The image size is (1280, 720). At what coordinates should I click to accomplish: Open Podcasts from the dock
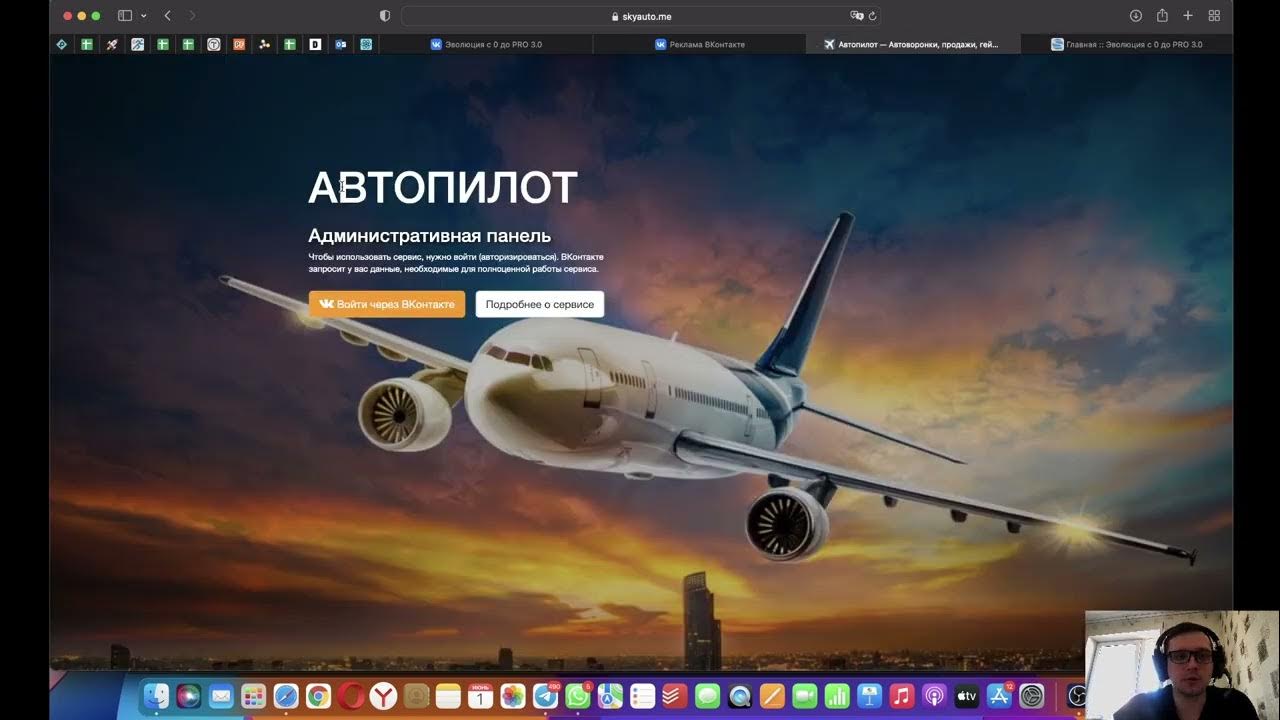[934, 696]
